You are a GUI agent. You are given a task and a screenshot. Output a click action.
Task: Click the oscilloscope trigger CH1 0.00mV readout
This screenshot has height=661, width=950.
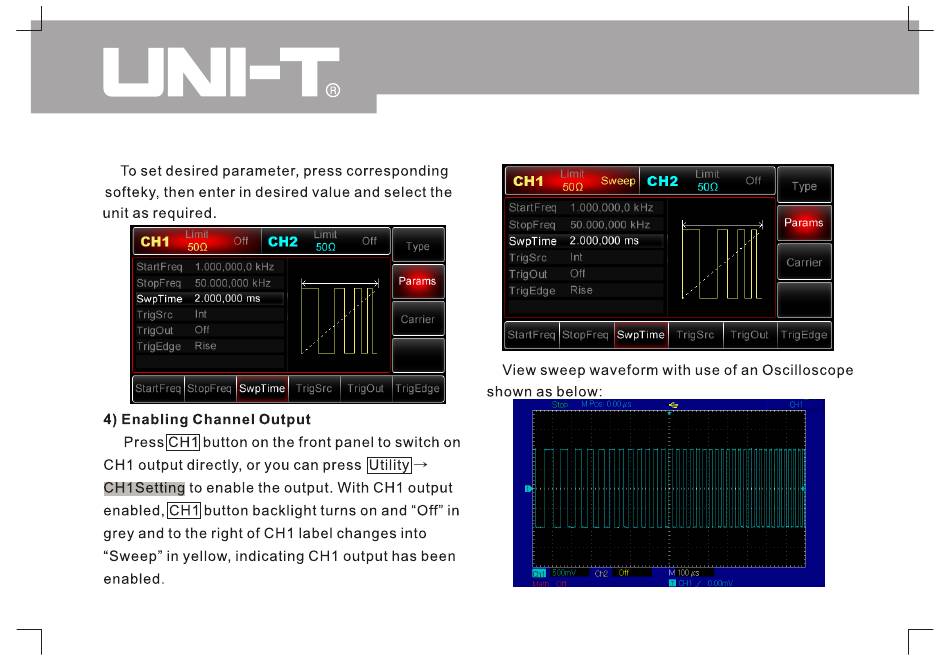[701, 583]
